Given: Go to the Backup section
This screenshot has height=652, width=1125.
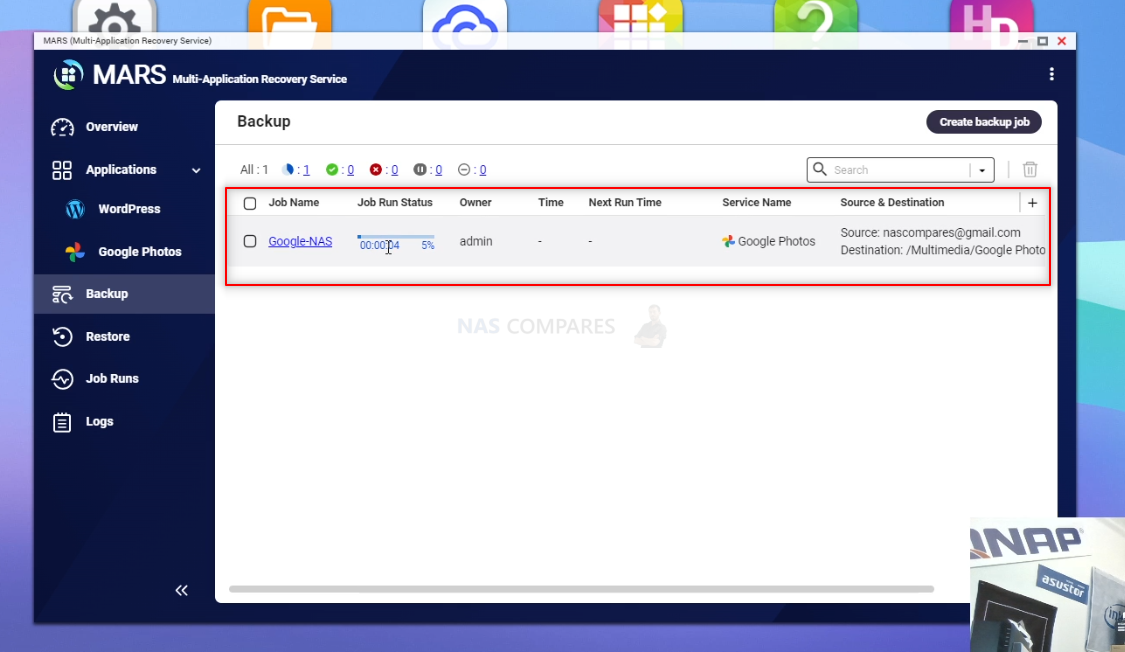Looking at the screenshot, I should 124,294.
